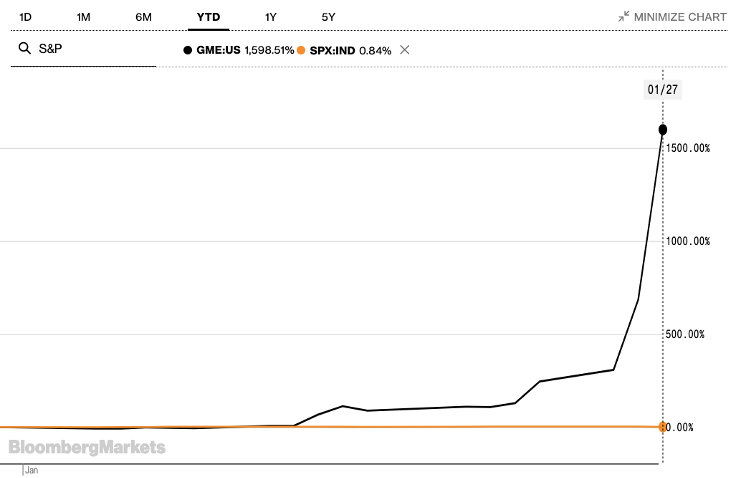Click the SPX:IND ticker label
The width and height of the screenshot is (742, 478).
(x=332, y=51)
